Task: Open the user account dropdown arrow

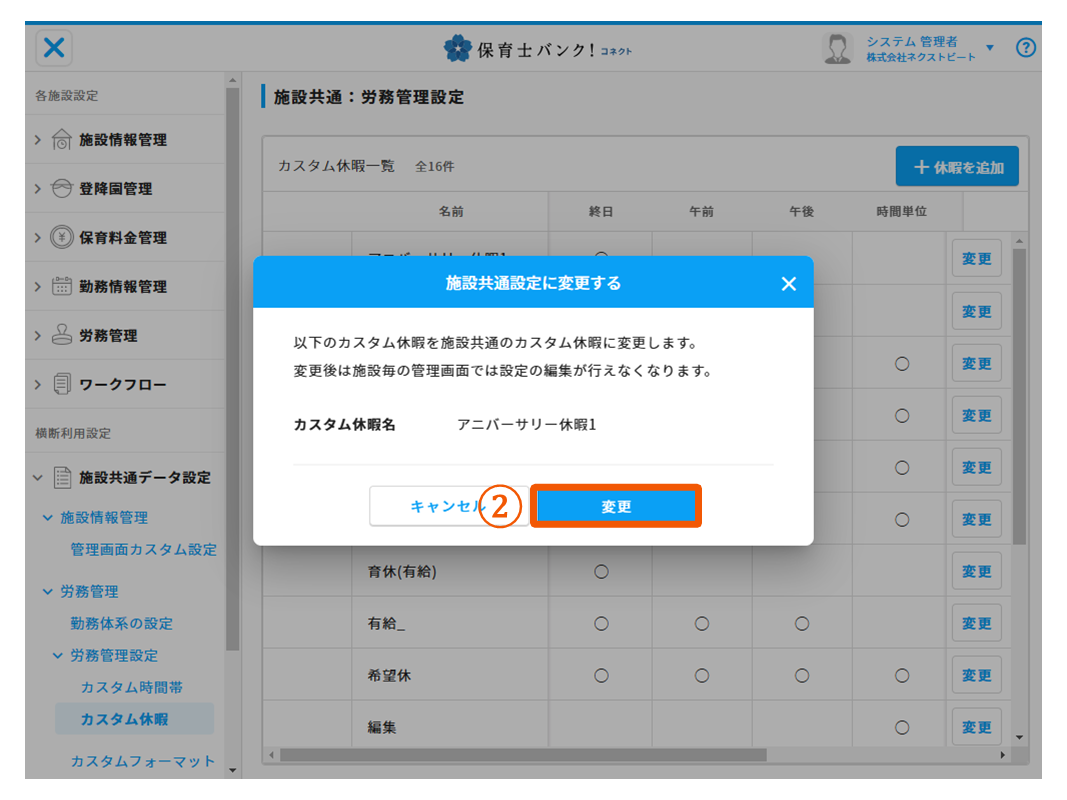Action: point(990,48)
